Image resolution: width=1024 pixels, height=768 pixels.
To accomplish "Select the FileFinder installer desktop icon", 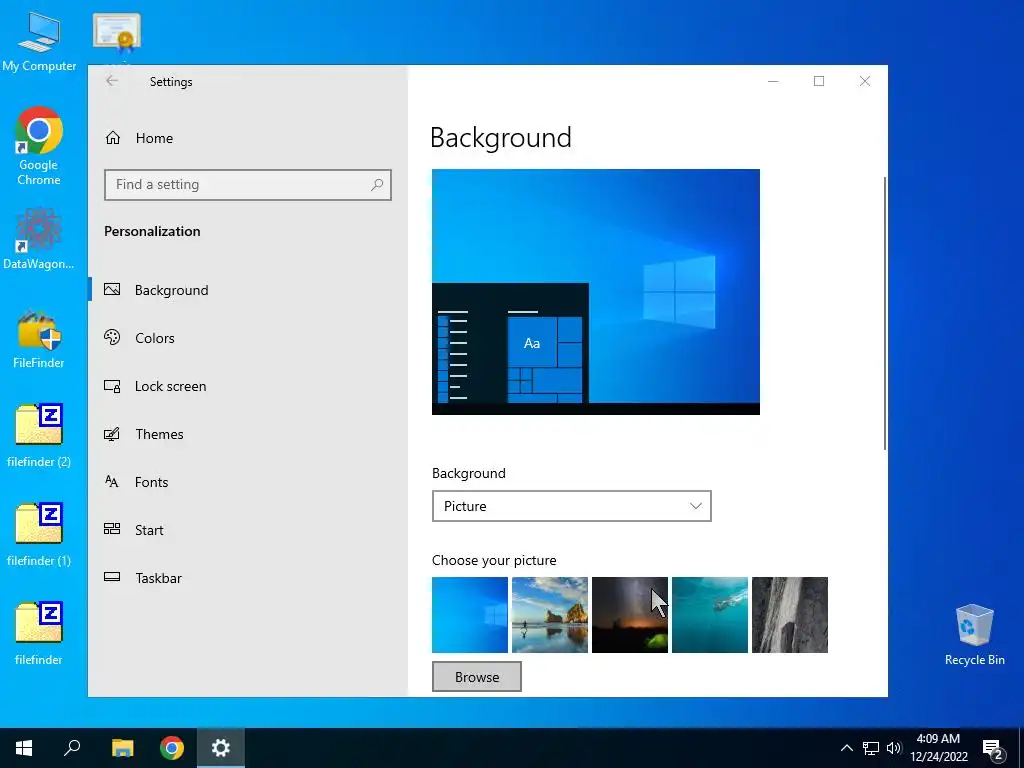I will pos(39,340).
